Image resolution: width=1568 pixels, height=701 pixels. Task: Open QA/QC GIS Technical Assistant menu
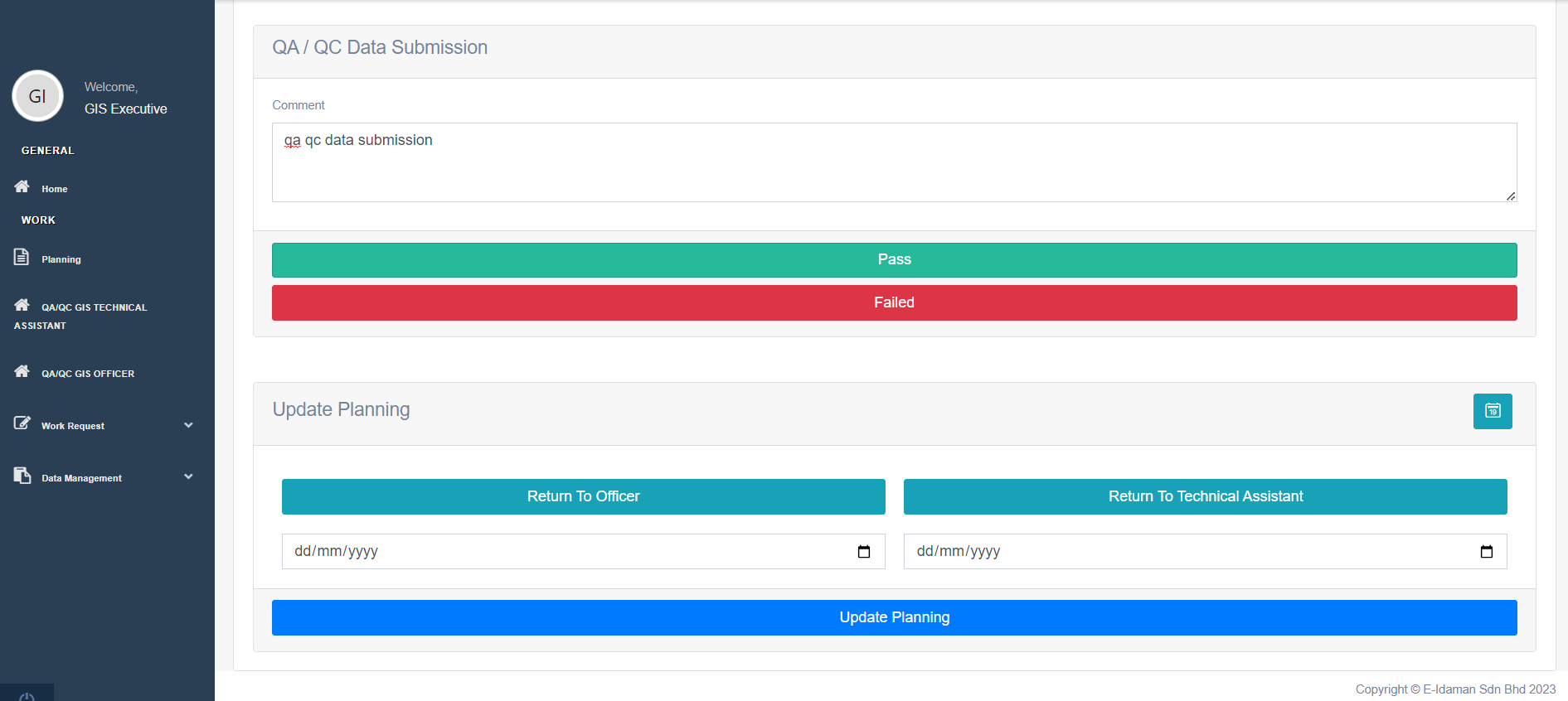(x=94, y=307)
